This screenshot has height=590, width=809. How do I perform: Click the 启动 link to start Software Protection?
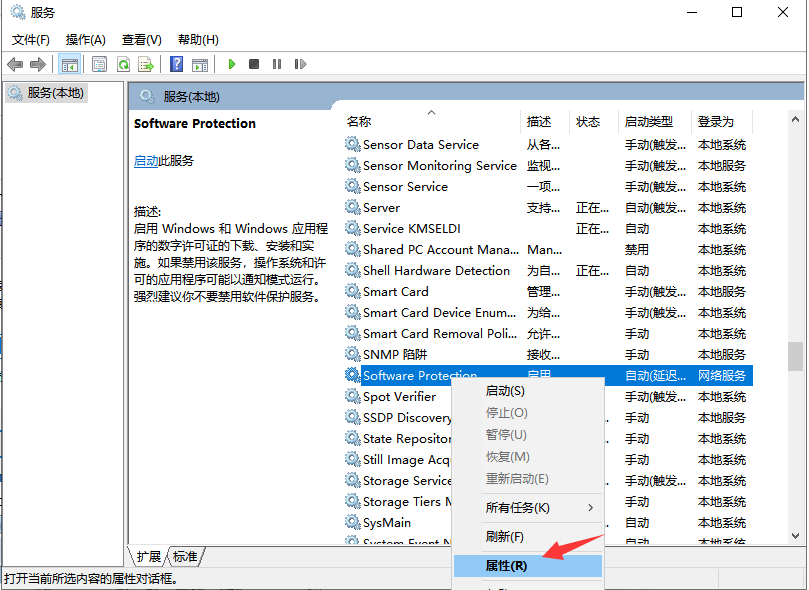click(146, 160)
